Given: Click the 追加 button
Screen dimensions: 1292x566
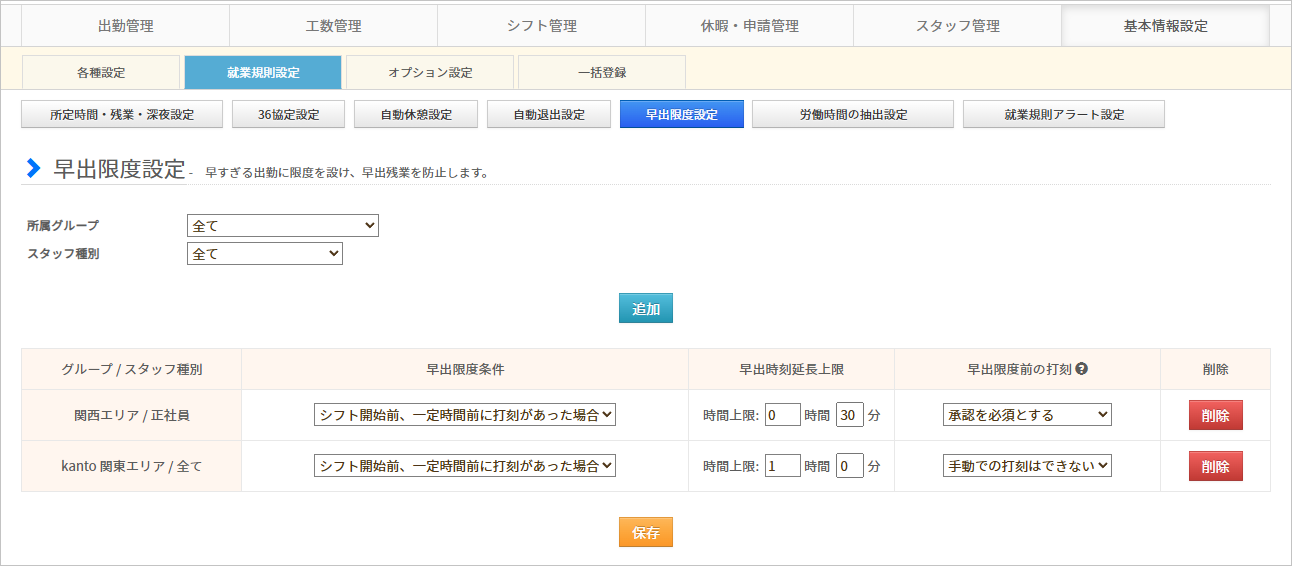Looking at the screenshot, I should 646,309.
